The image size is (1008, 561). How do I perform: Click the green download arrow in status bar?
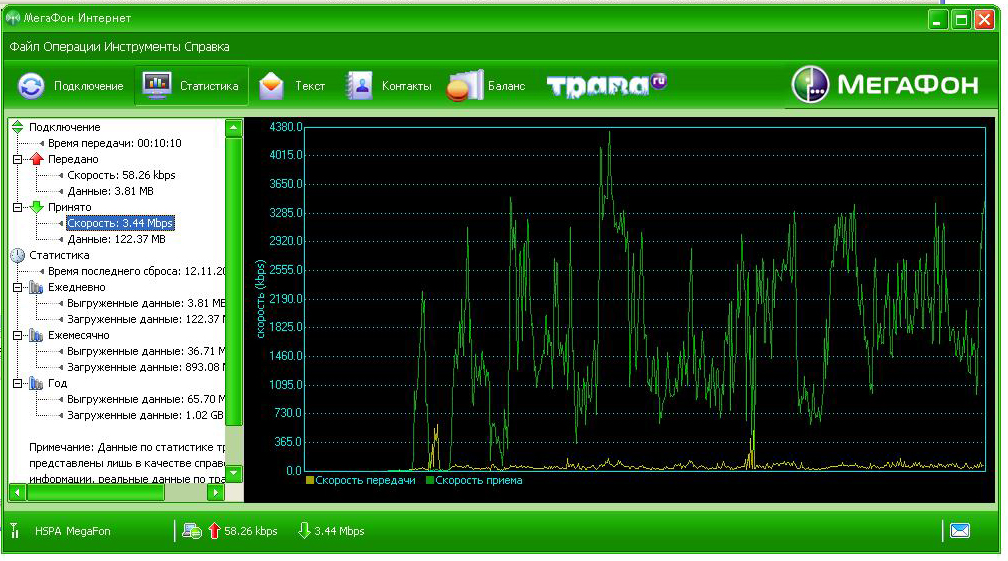304,531
